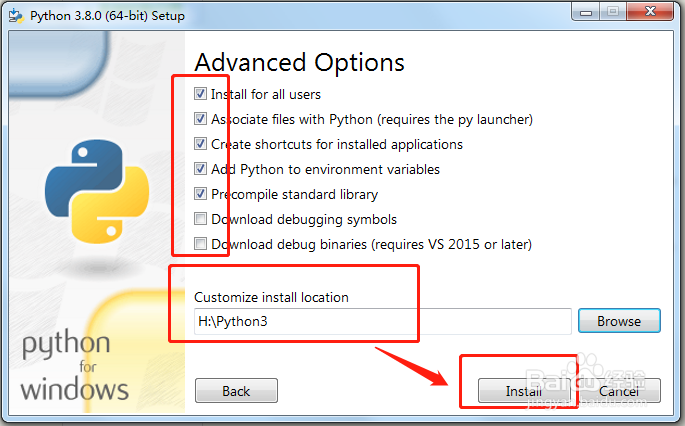Click the install location path field
685x426 pixels.
pos(382,321)
